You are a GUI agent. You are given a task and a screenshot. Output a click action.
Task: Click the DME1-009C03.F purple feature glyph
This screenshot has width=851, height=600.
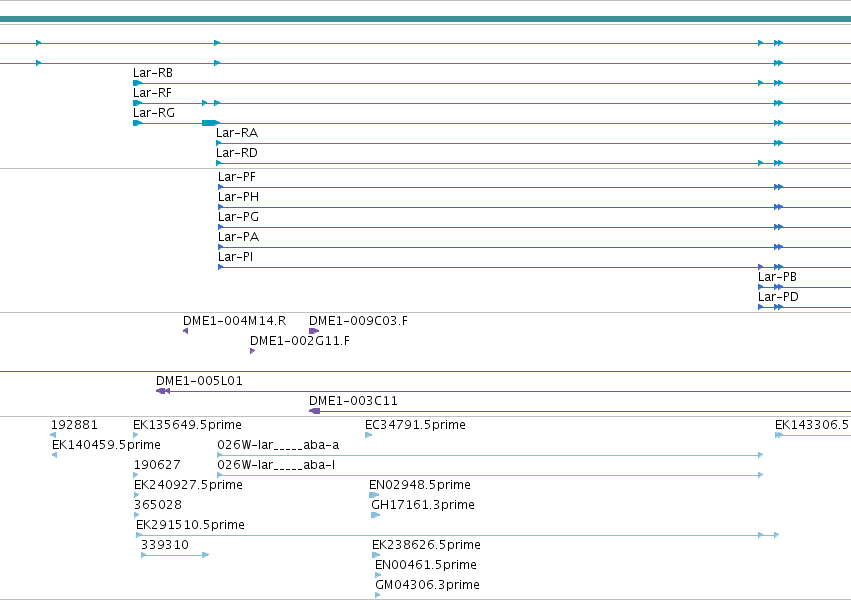point(314,331)
